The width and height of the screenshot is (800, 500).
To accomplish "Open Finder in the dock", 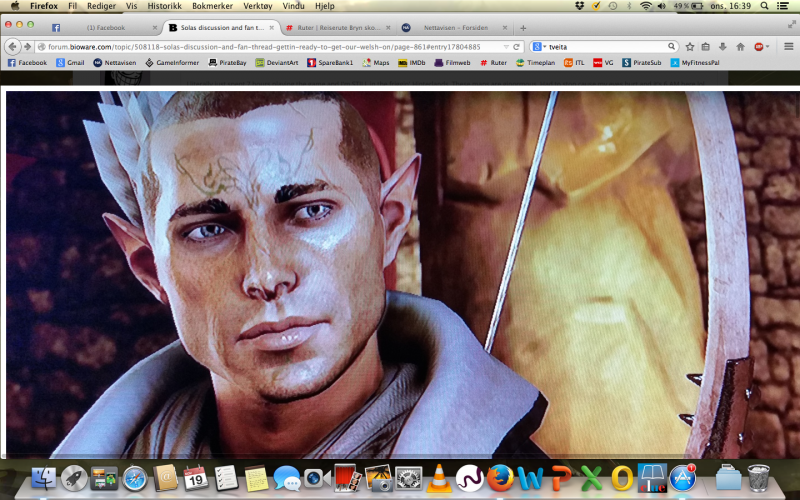I will (43, 479).
